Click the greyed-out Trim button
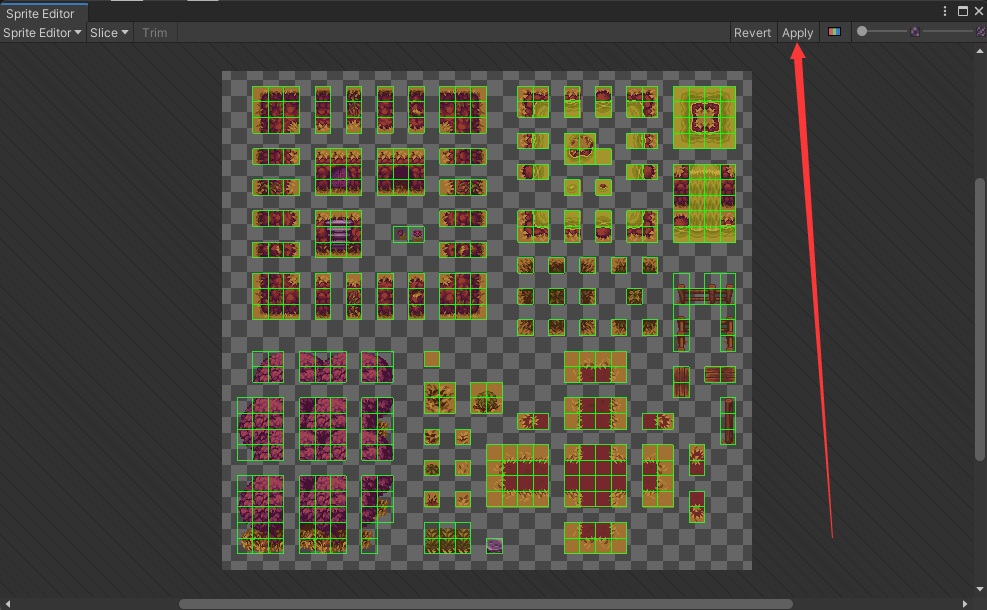This screenshot has height=610, width=987. (154, 33)
